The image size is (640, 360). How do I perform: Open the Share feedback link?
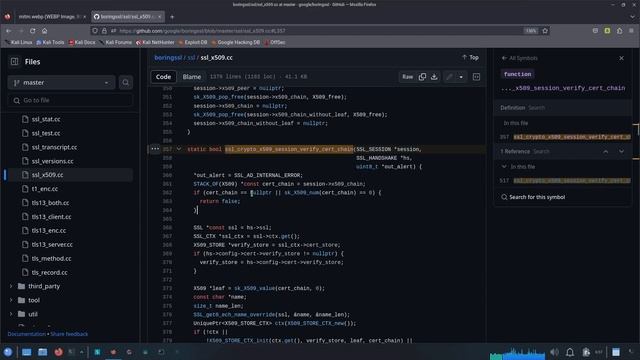tap(69, 334)
